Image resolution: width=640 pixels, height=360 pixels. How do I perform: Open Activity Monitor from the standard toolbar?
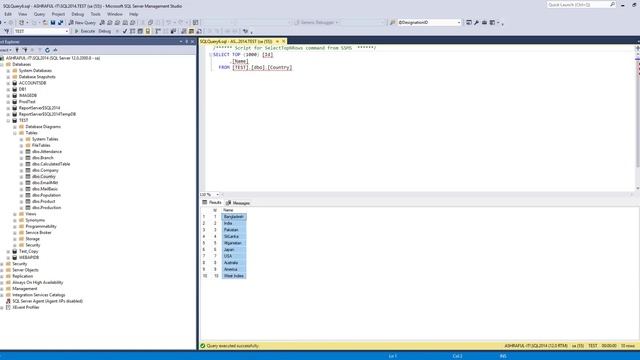click(x=196, y=22)
